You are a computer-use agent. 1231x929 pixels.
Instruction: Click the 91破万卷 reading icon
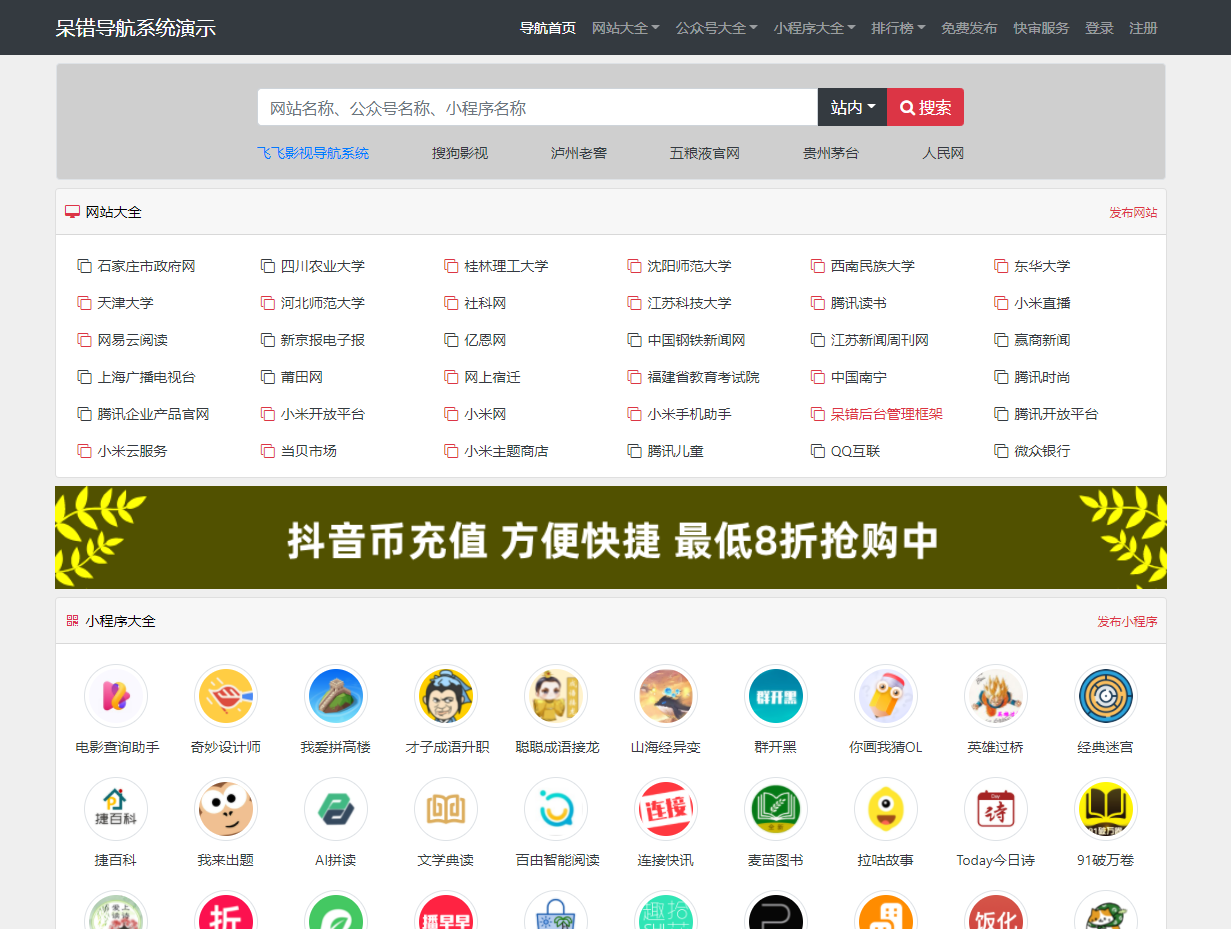(1106, 809)
